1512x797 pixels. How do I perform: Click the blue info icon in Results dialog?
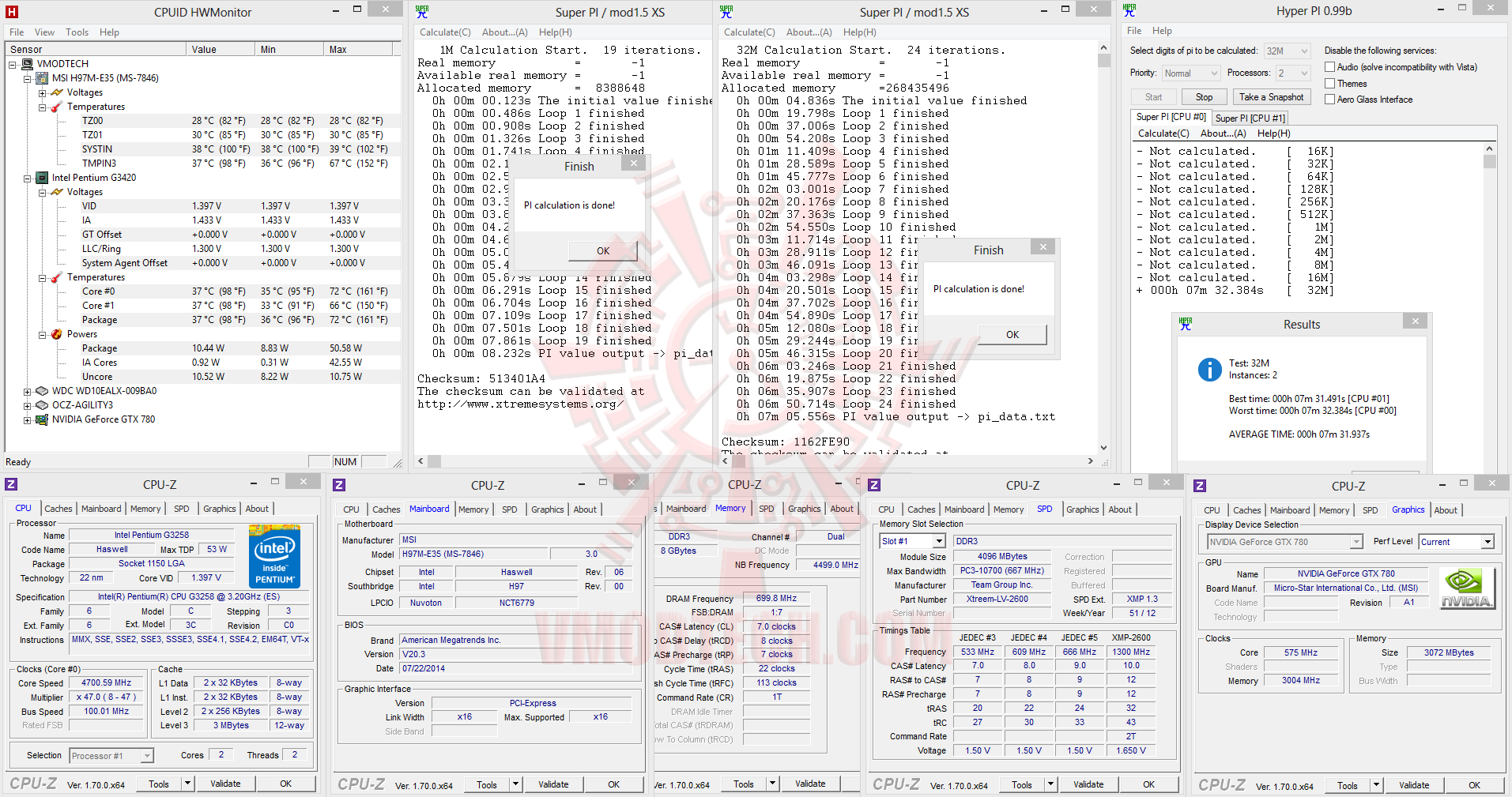(x=1210, y=370)
